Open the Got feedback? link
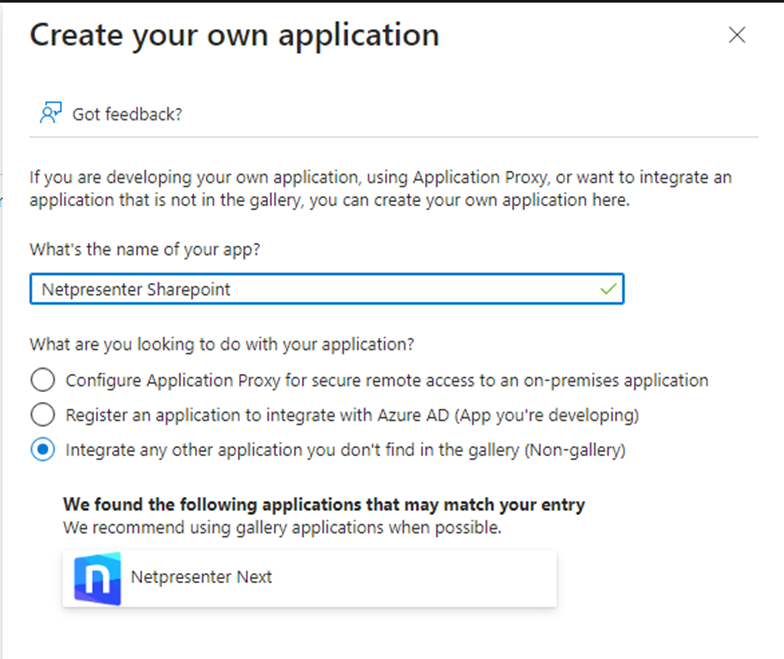Viewport: 784px width, 659px height. (x=127, y=114)
